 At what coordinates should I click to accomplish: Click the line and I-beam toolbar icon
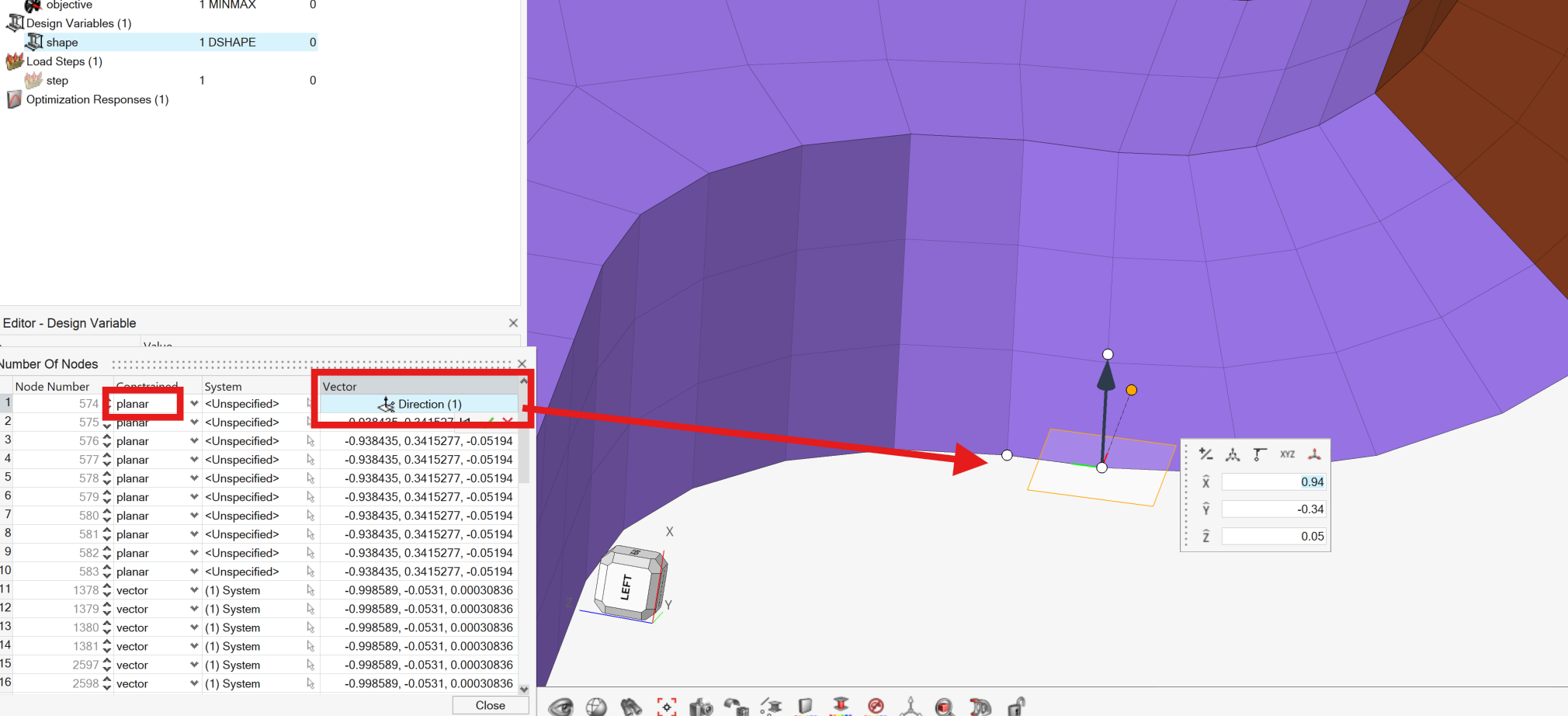[x=771, y=707]
